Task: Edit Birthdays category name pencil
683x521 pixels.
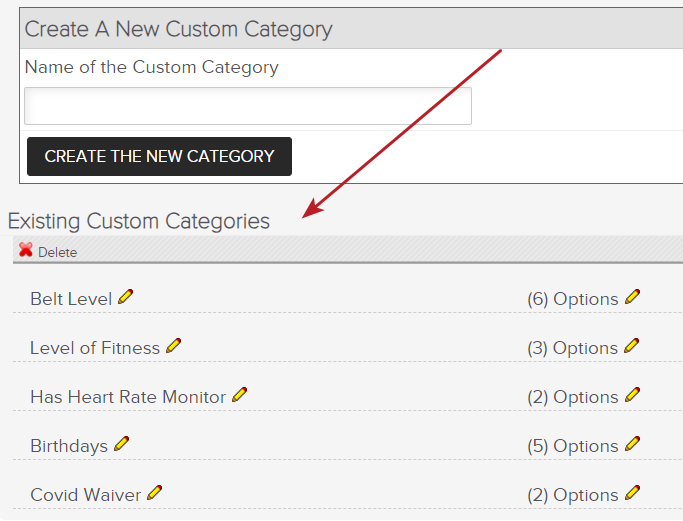Action: pyautogui.click(x=122, y=444)
